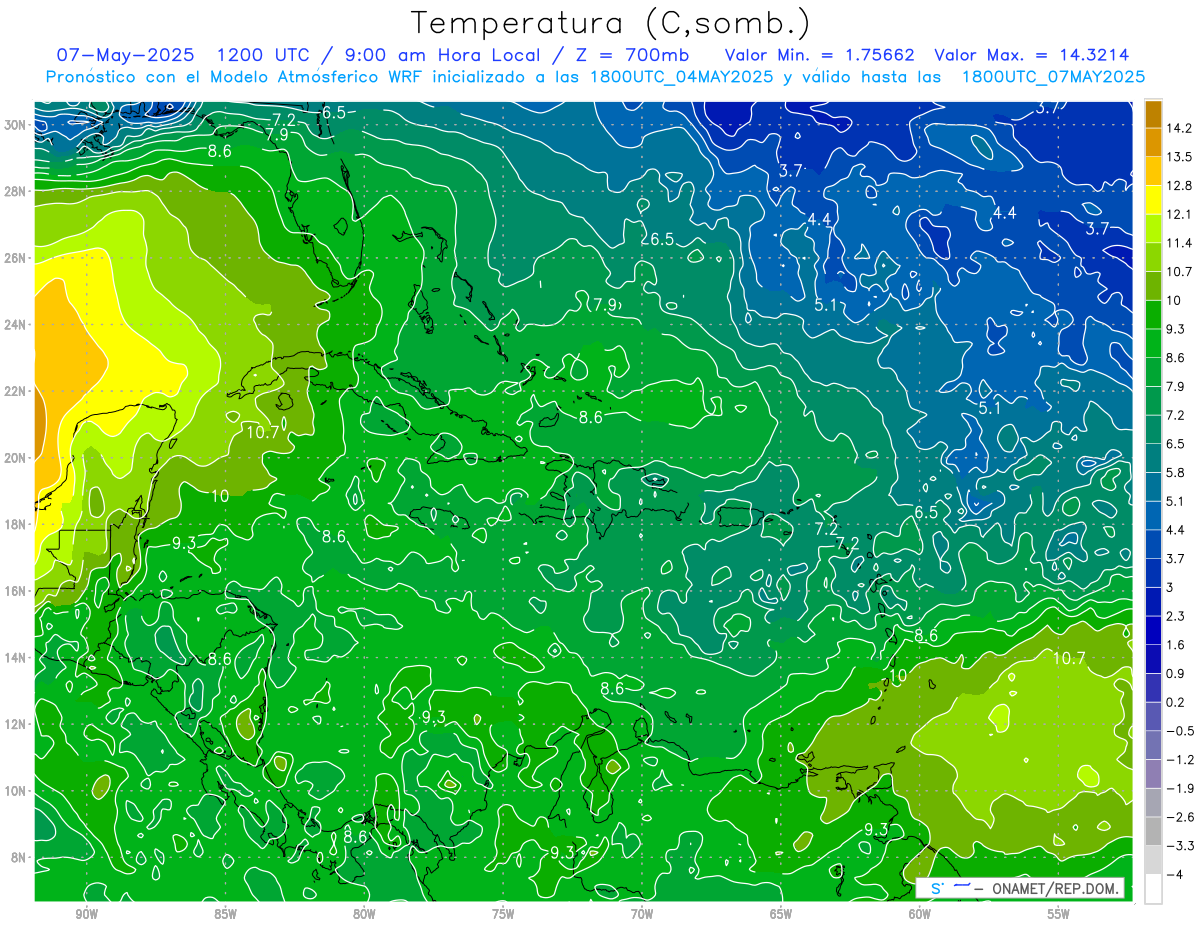Click the 85W longitude axis label
Viewport: 1200px width, 927px height.
point(225,915)
